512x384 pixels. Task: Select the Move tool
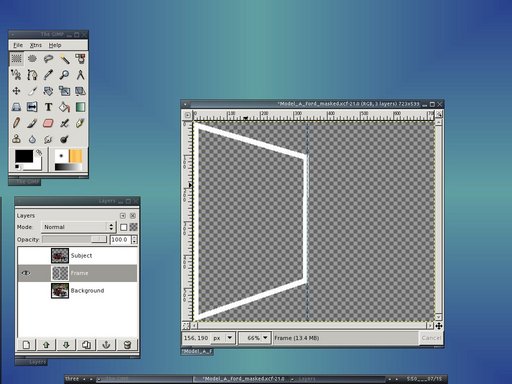click(16, 91)
